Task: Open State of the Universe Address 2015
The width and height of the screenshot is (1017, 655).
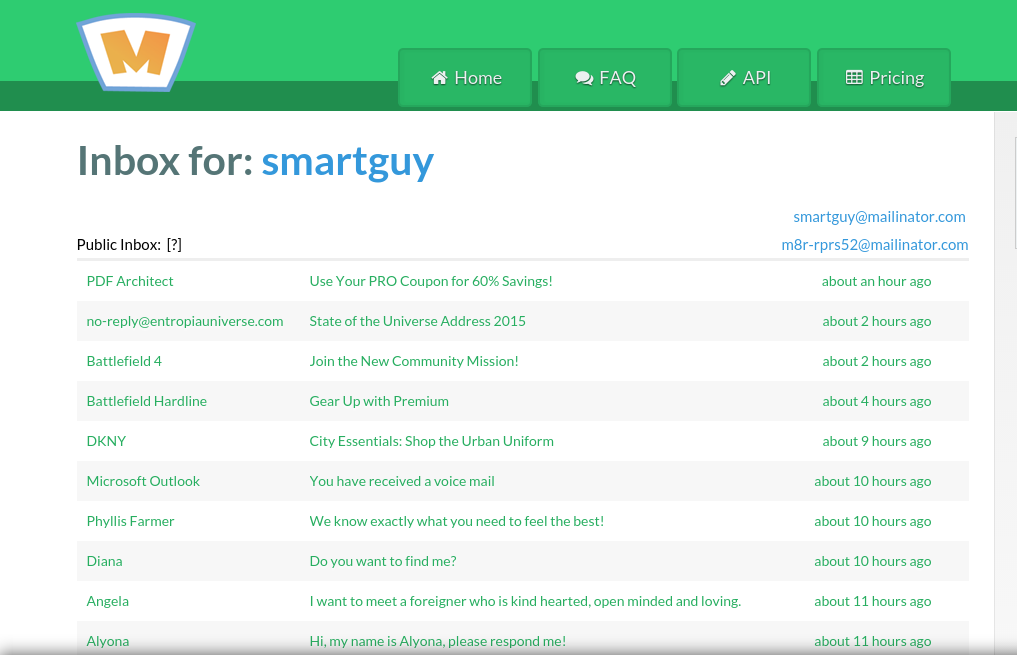Action: click(523, 321)
